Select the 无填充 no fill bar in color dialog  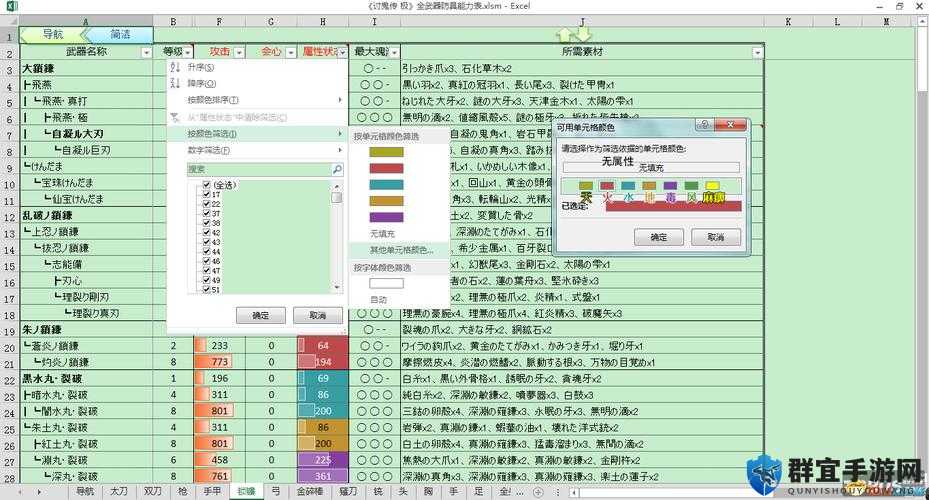[651, 168]
